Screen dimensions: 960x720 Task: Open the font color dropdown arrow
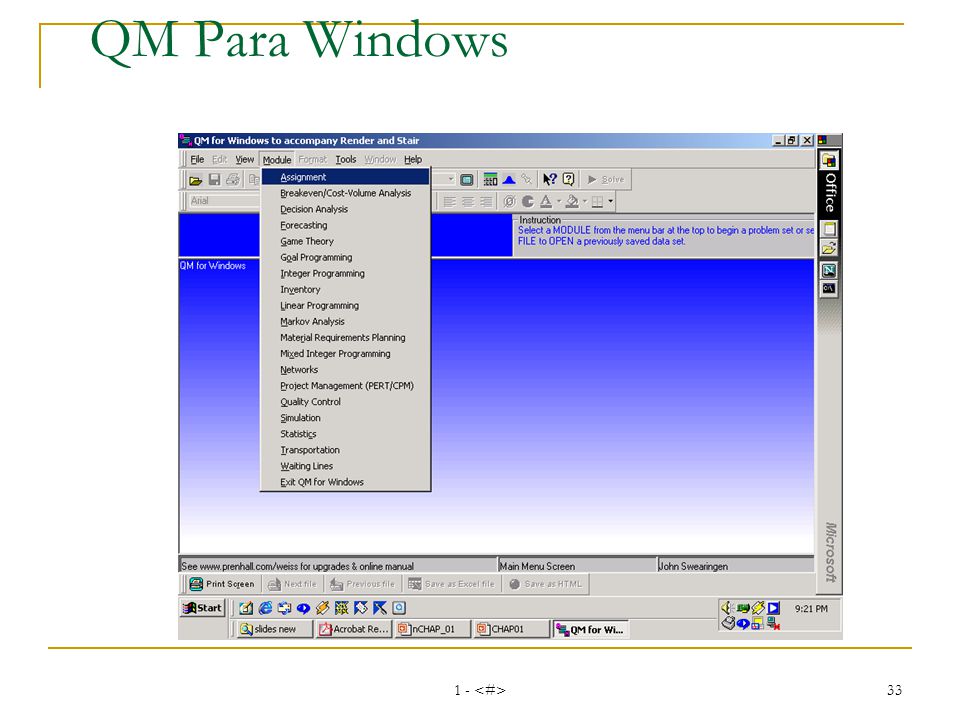tap(558, 201)
